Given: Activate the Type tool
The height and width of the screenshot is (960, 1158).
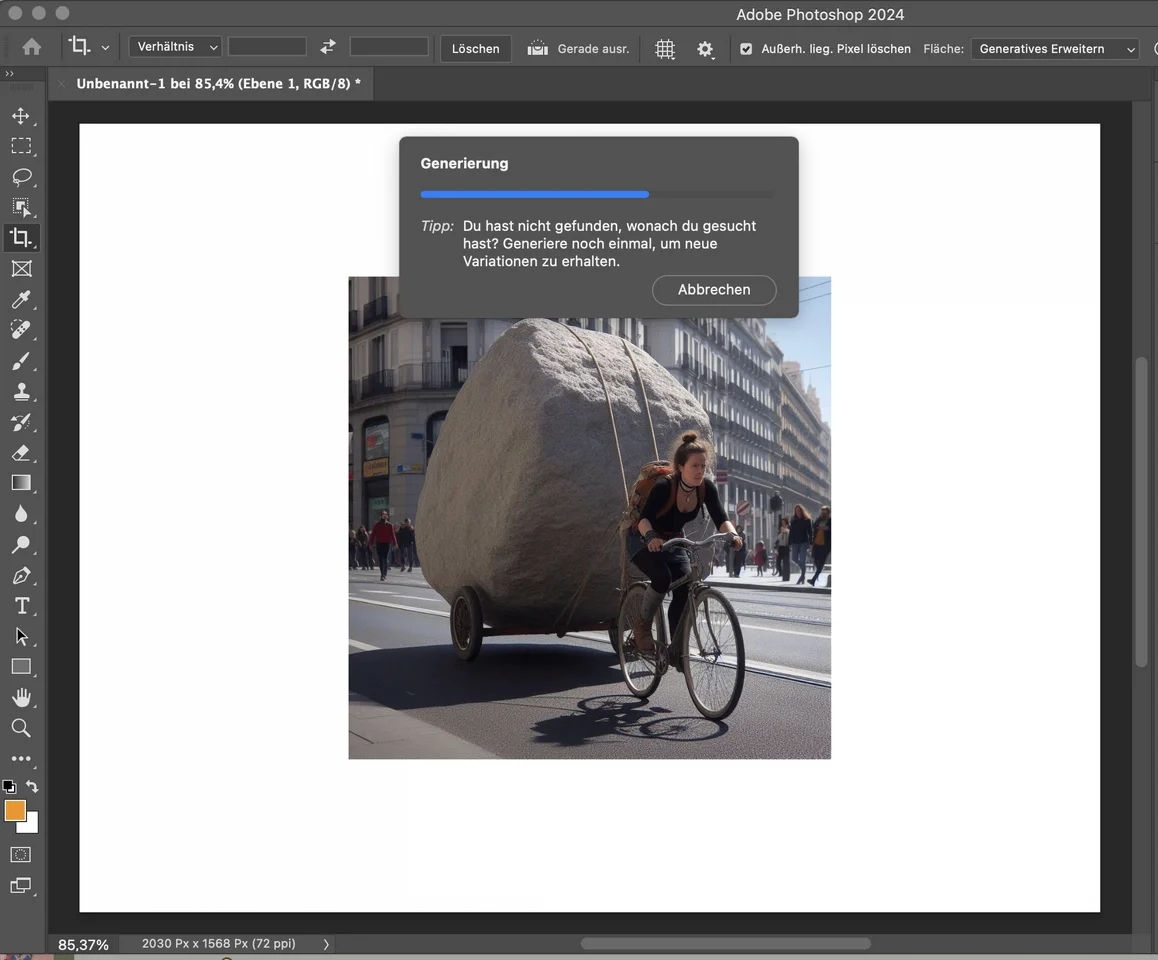Looking at the screenshot, I should tap(21, 606).
